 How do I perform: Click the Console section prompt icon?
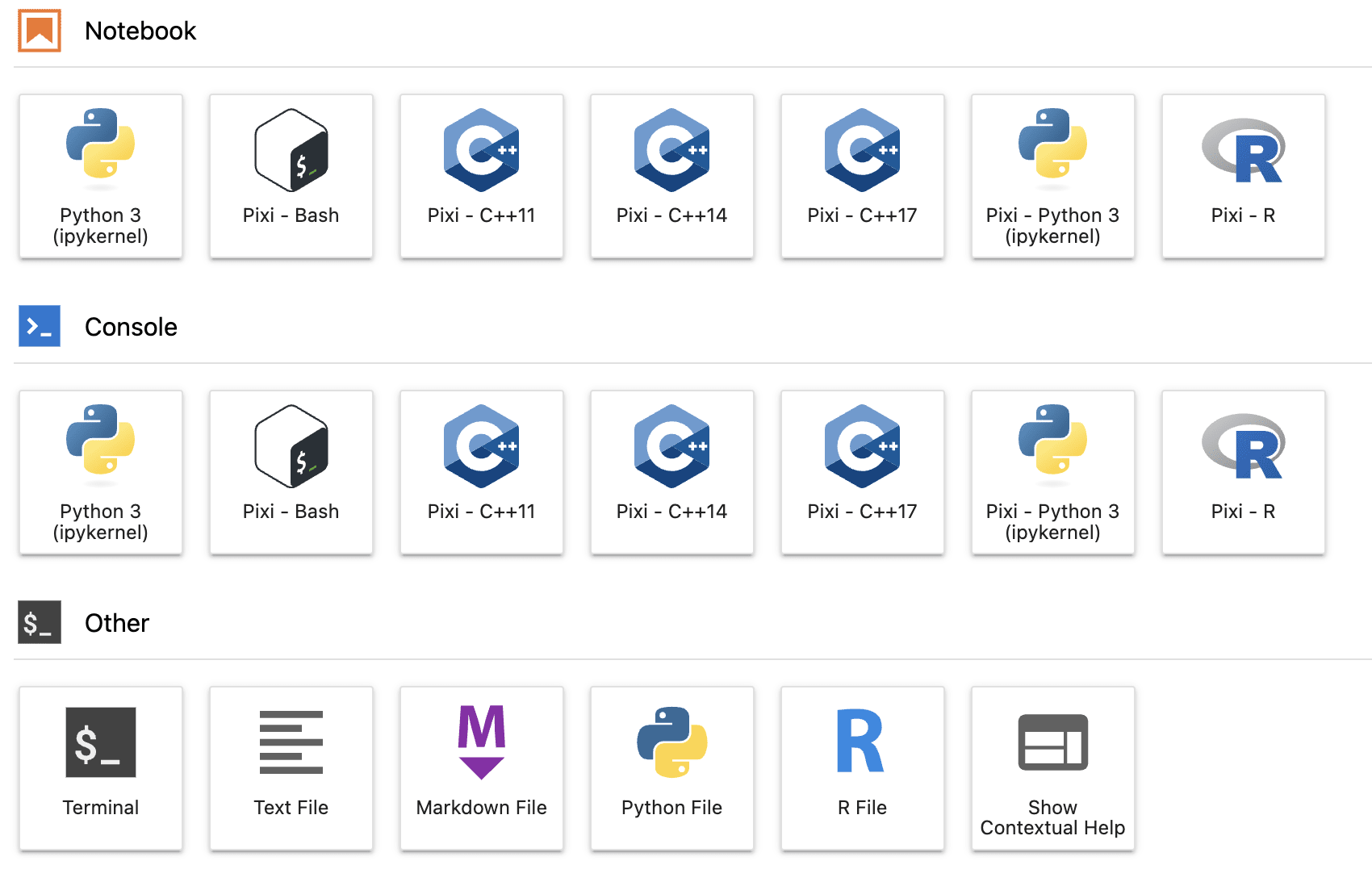[x=40, y=326]
